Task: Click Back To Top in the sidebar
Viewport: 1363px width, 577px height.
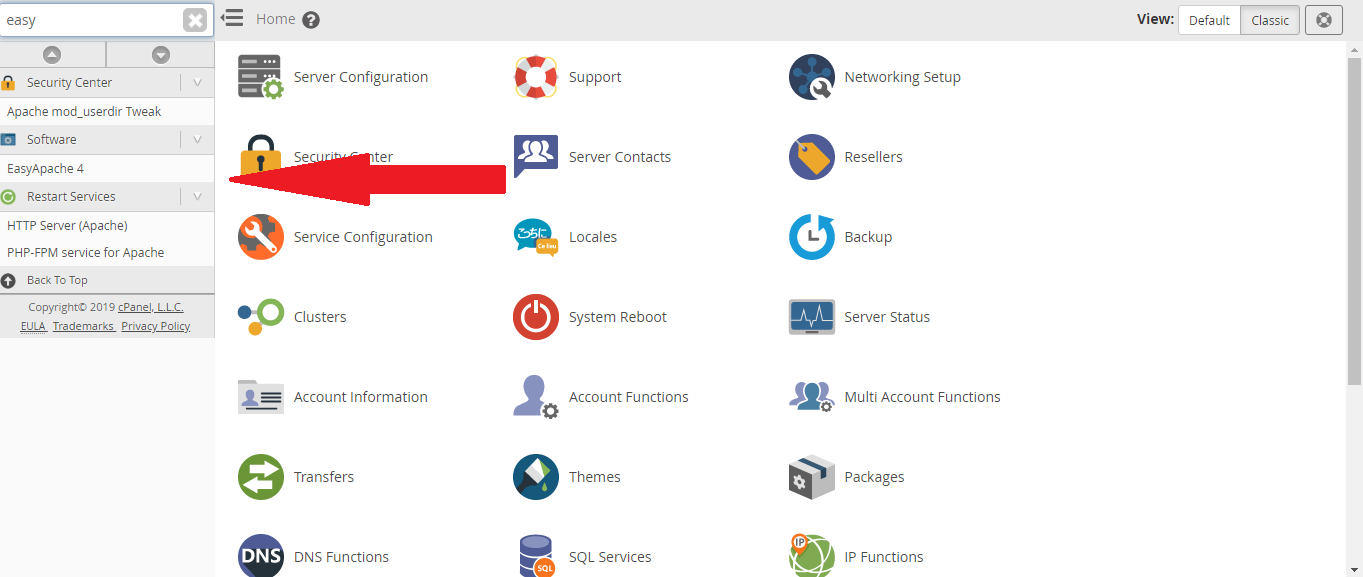Action: tap(57, 280)
